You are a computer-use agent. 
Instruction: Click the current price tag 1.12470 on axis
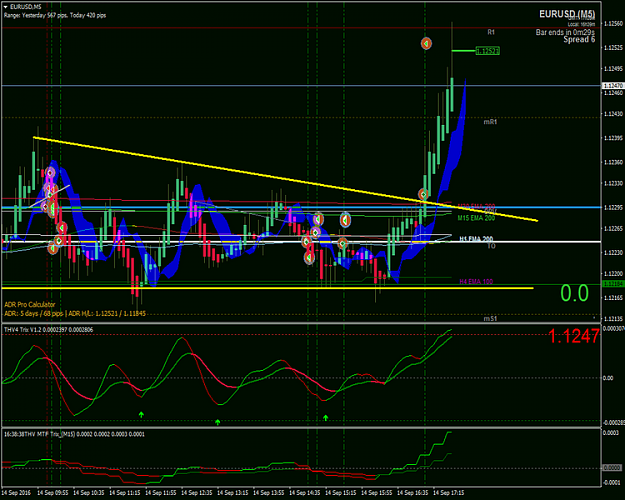613,86
